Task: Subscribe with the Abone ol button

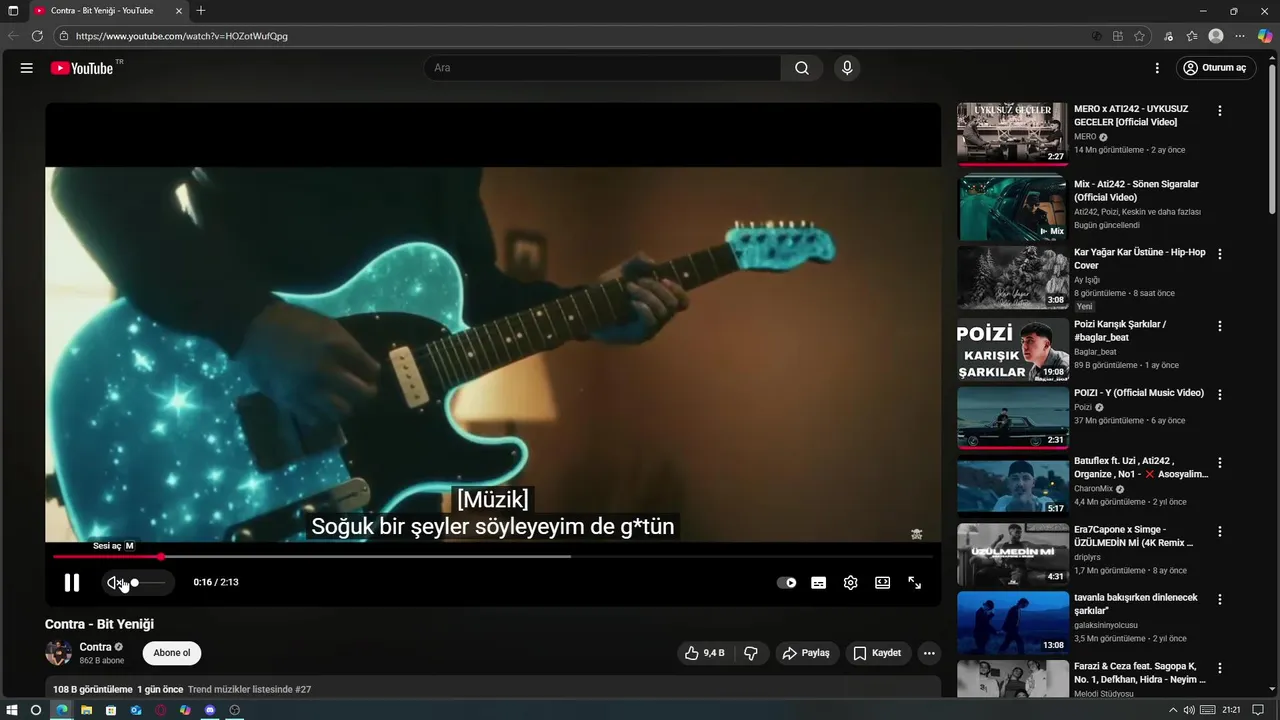Action: coord(172,653)
